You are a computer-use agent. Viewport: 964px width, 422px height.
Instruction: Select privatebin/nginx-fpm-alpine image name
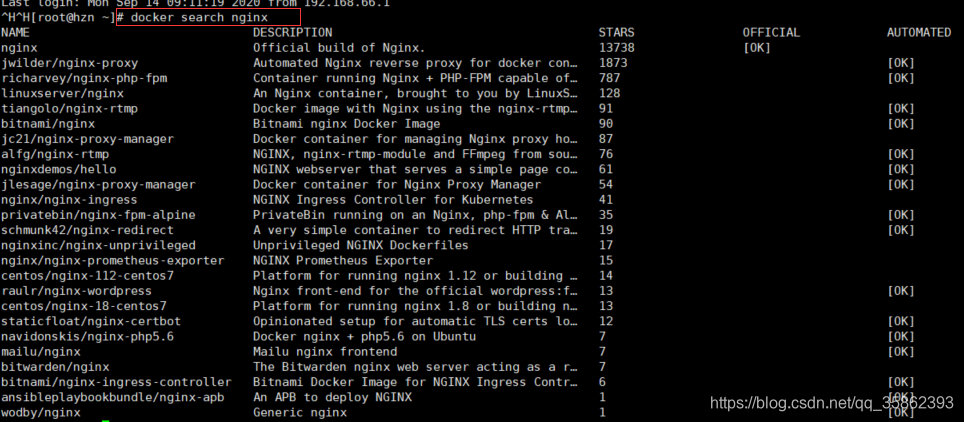(98, 215)
